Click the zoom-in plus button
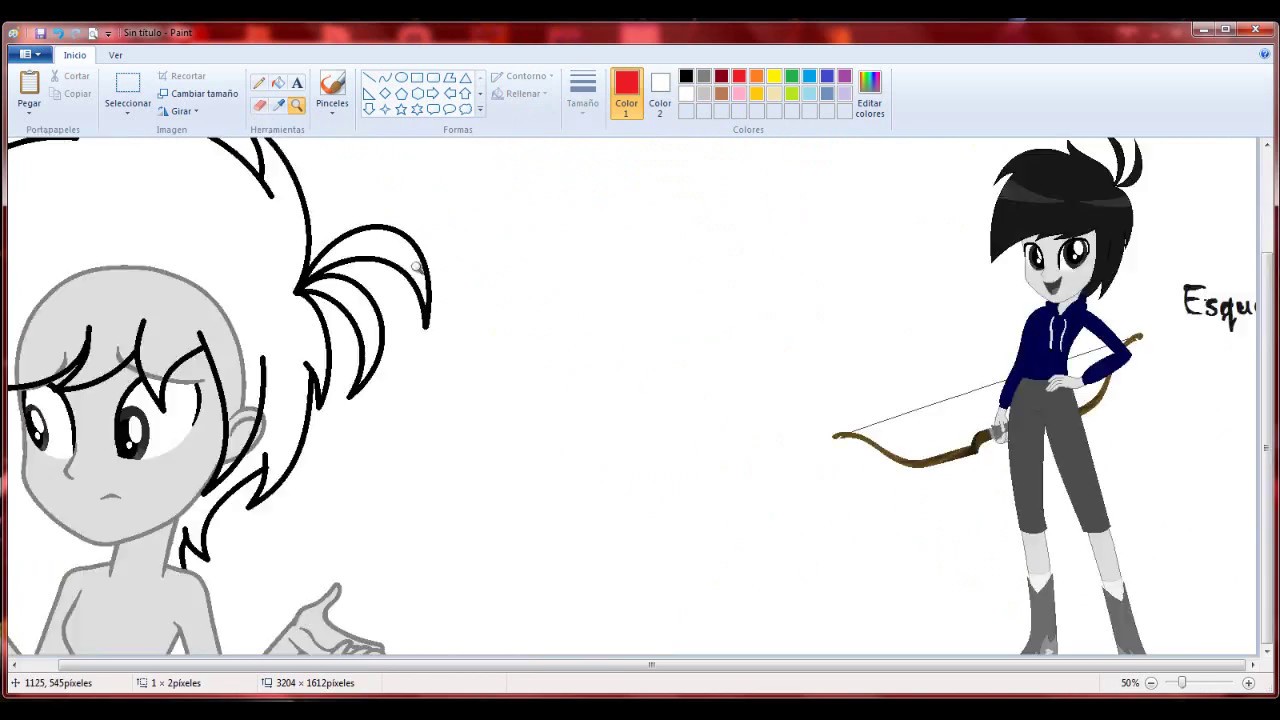1280x720 pixels. point(1248,683)
